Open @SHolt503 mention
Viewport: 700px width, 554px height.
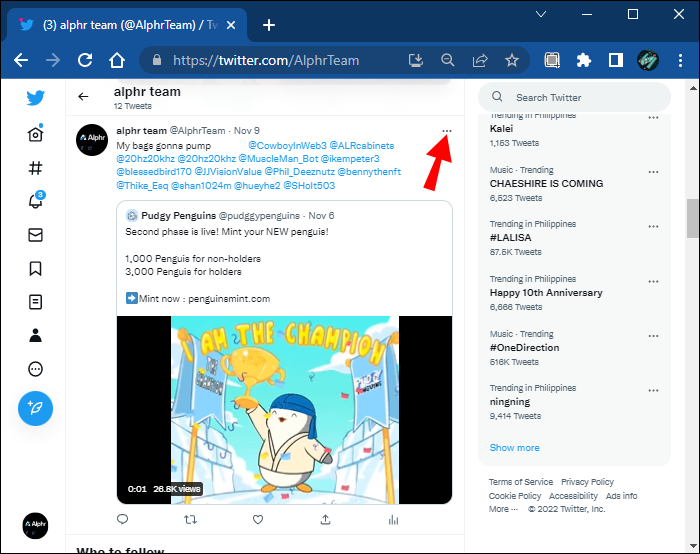[x=309, y=185]
